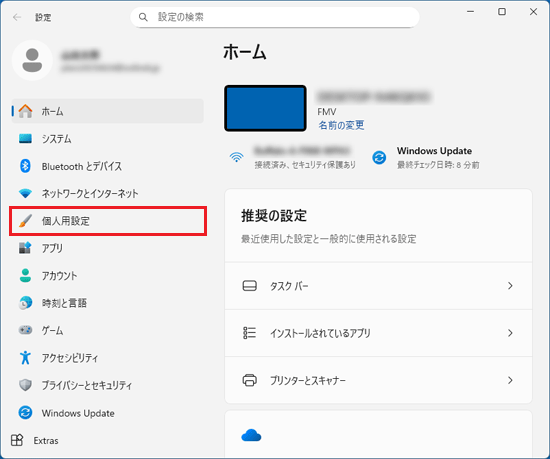
Task: Open 個人用設定 settings page
Action: (x=108, y=221)
